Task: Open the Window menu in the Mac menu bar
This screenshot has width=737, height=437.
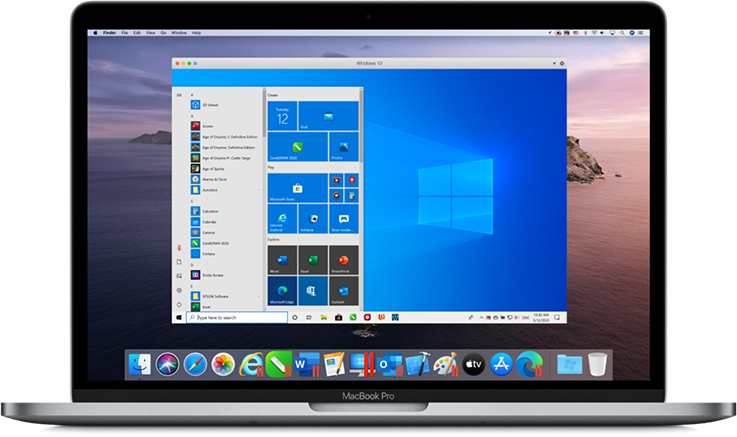Action: [179, 33]
